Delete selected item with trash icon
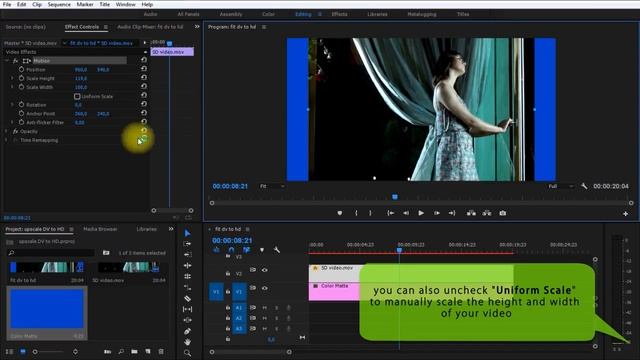The height and width of the screenshot is (360, 640). (161, 351)
